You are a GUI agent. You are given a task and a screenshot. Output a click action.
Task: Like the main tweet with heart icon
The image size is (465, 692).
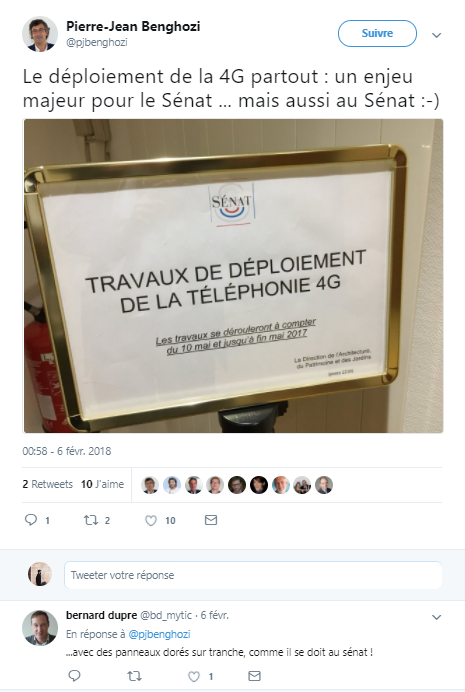[151, 520]
